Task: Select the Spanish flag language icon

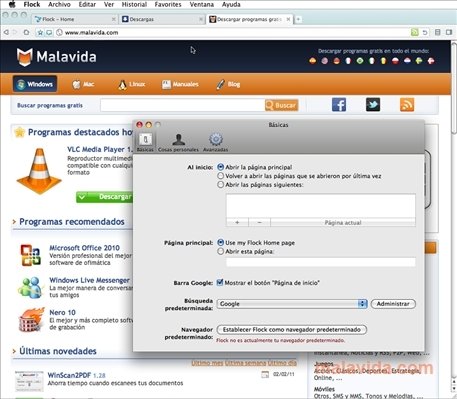Action: tap(312, 61)
